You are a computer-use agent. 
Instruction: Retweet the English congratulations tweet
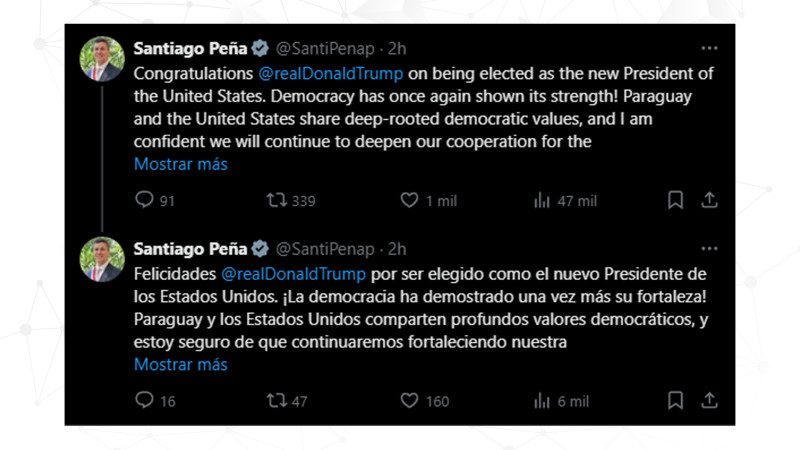click(x=277, y=200)
